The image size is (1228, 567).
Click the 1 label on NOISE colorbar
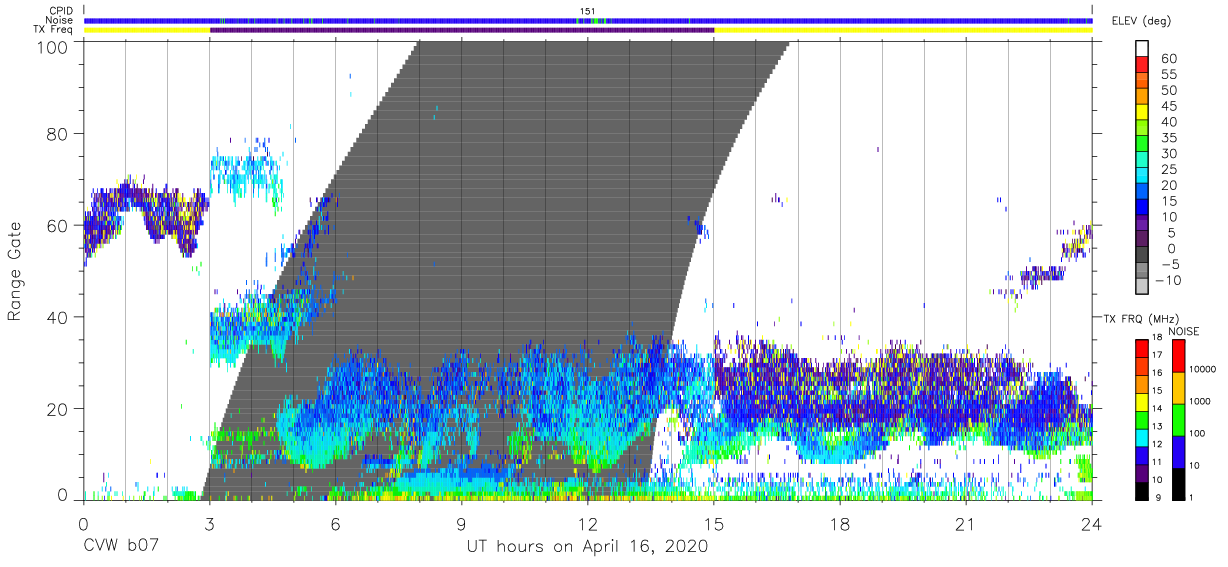click(1190, 497)
